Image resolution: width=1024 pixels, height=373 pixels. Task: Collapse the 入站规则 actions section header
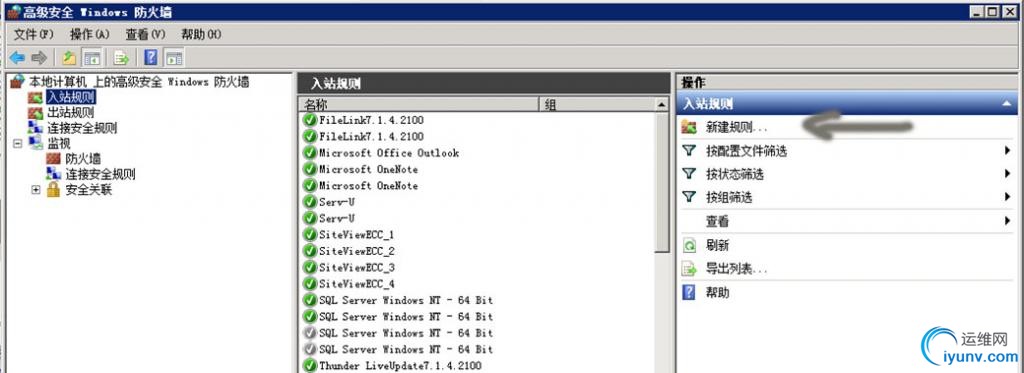[1006, 104]
